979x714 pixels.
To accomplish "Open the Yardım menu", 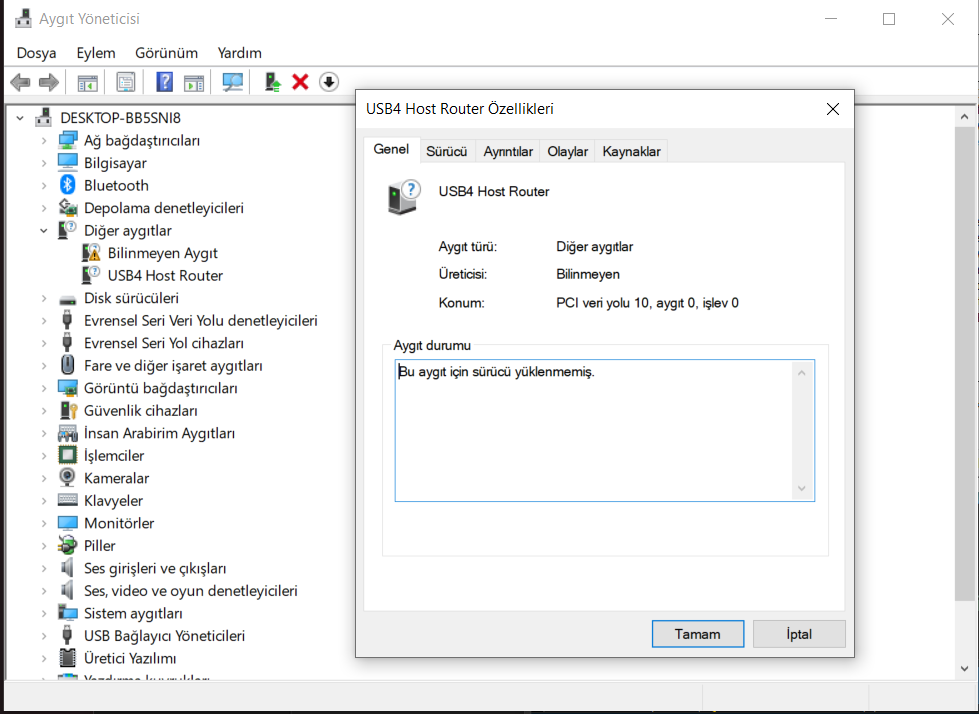I will pos(239,53).
